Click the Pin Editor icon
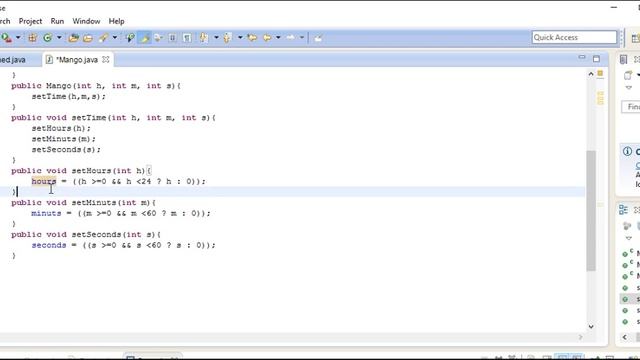The height and width of the screenshot is (360, 640). click(x=318, y=38)
